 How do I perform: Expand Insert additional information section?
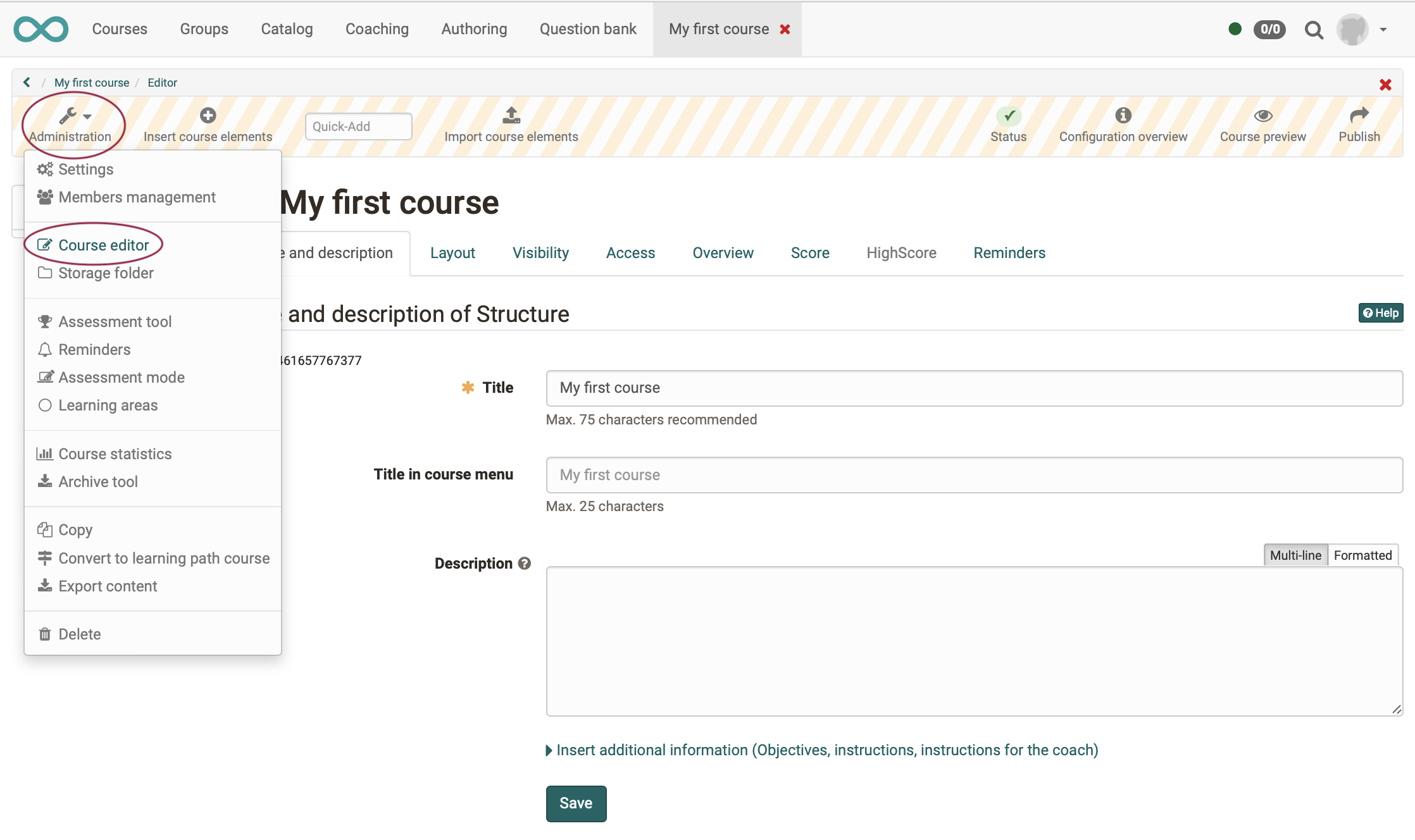point(822,750)
